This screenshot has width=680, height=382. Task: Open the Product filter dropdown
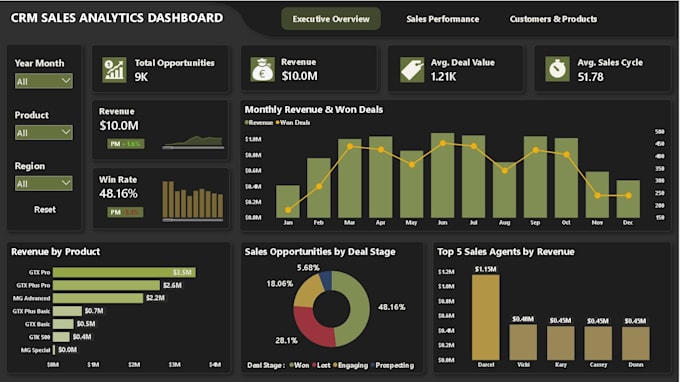click(x=44, y=132)
